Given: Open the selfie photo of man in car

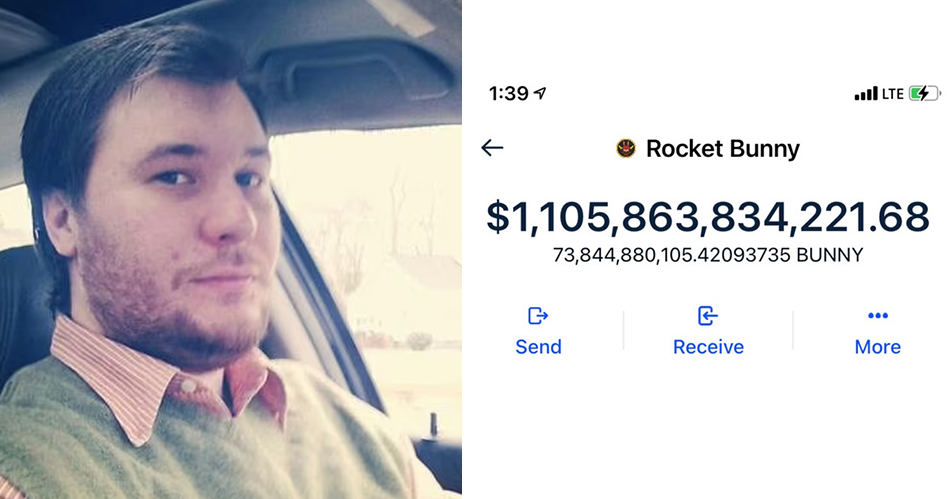Looking at the screenshot, I should click(x=231, y=250).
